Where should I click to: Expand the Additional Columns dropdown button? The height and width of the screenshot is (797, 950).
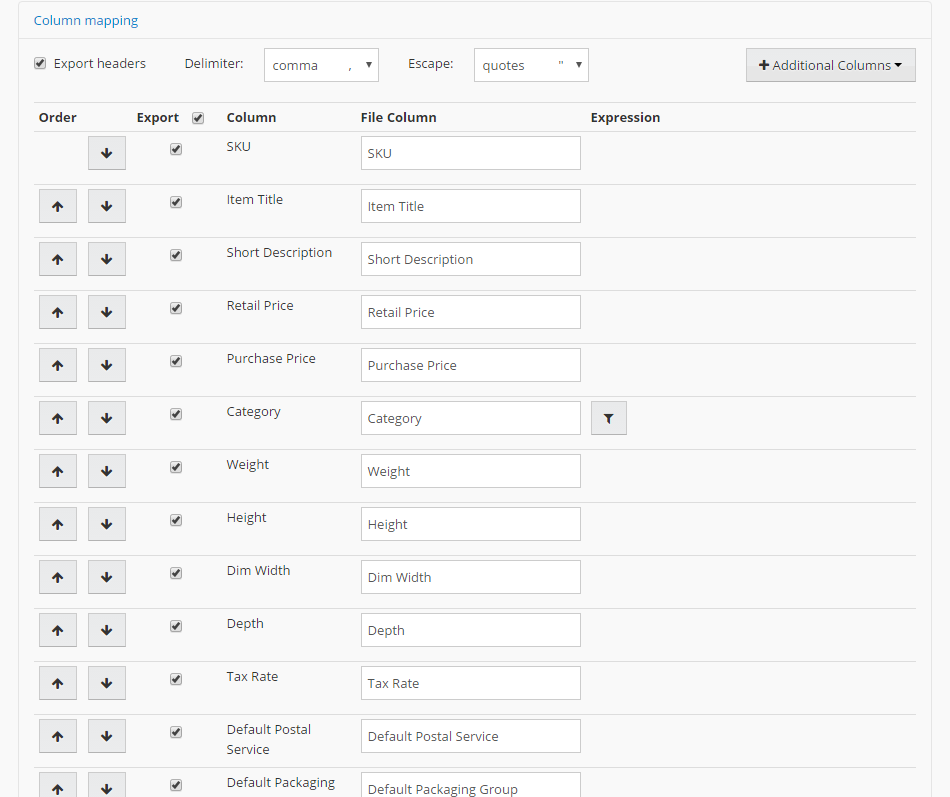pyautogui.click(x=830, y=65)
